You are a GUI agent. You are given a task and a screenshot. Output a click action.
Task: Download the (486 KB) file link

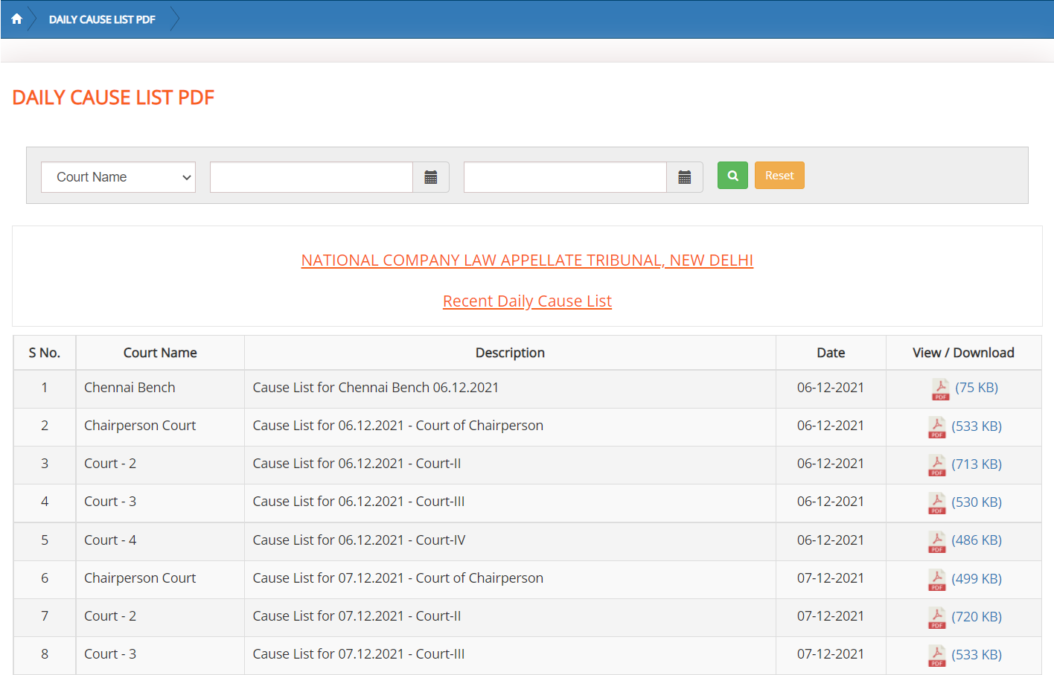977,540
